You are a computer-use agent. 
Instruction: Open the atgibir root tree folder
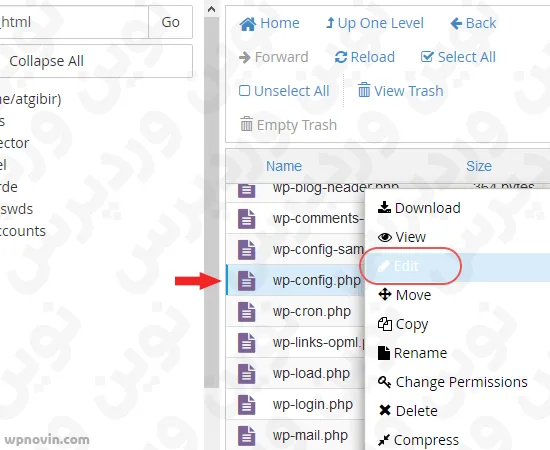pyautogui.click(x=31, y=99)
